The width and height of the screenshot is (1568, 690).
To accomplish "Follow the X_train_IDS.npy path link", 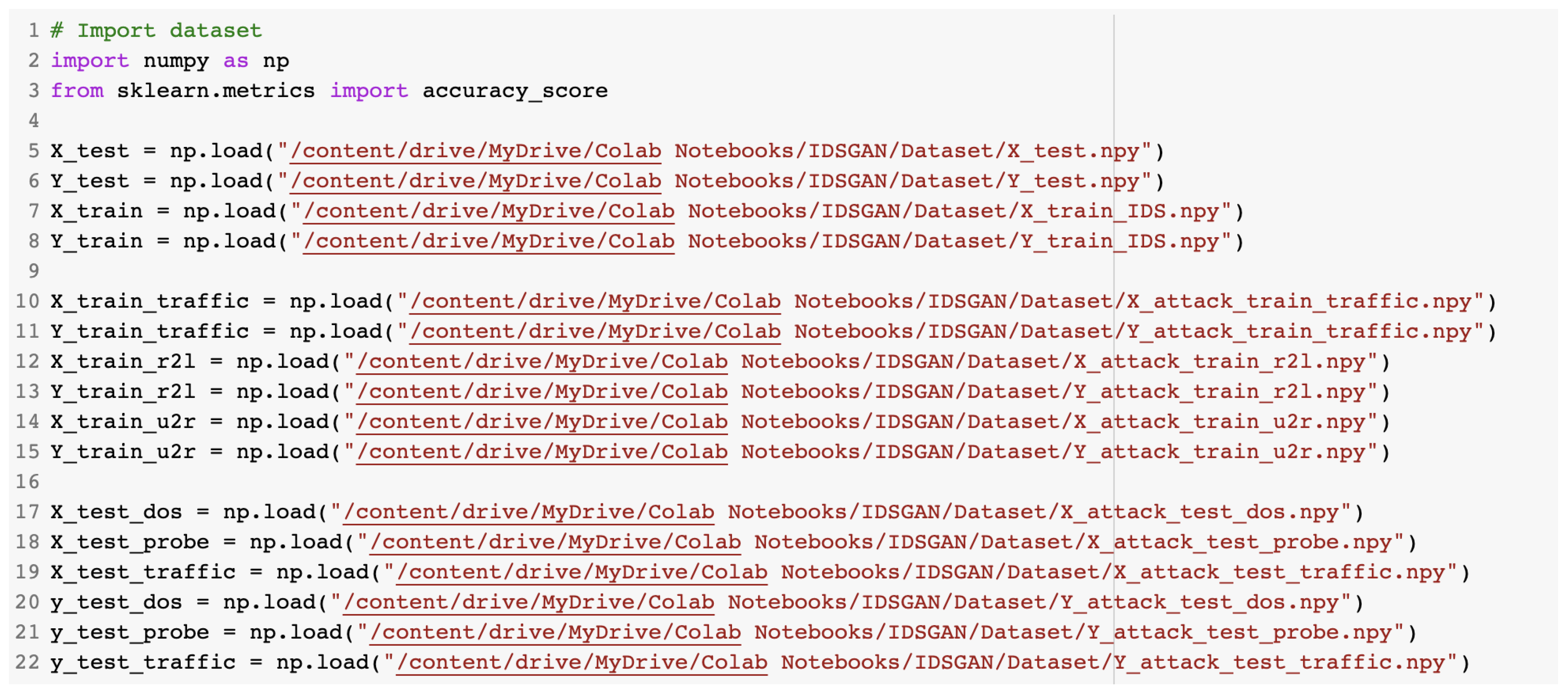I will coord(489,211).
